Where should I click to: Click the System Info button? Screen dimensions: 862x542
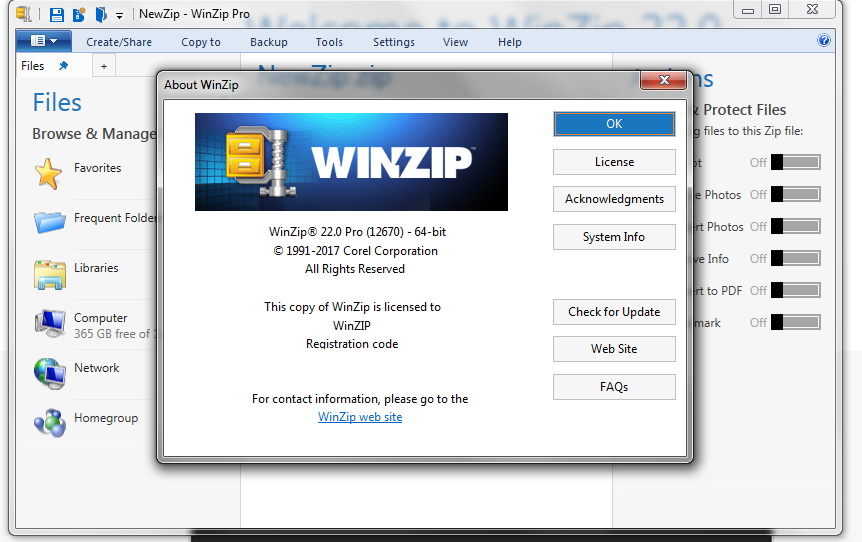tap(614, 237)
